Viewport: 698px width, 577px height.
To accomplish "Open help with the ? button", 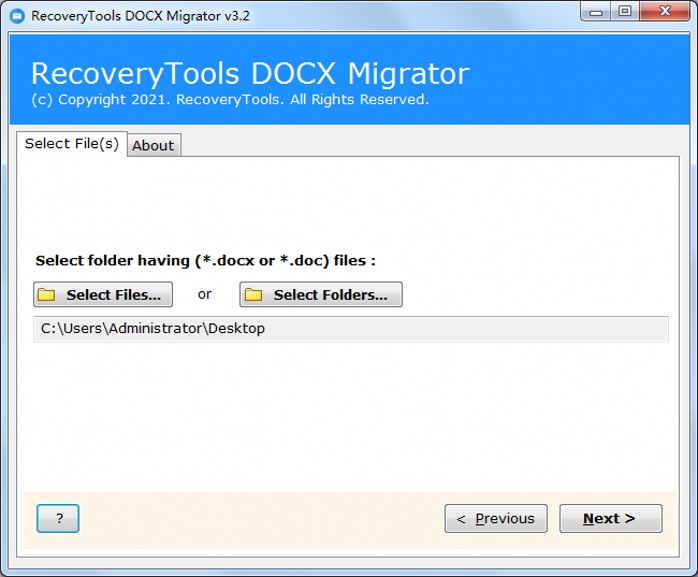I will (x=58, y=518).
